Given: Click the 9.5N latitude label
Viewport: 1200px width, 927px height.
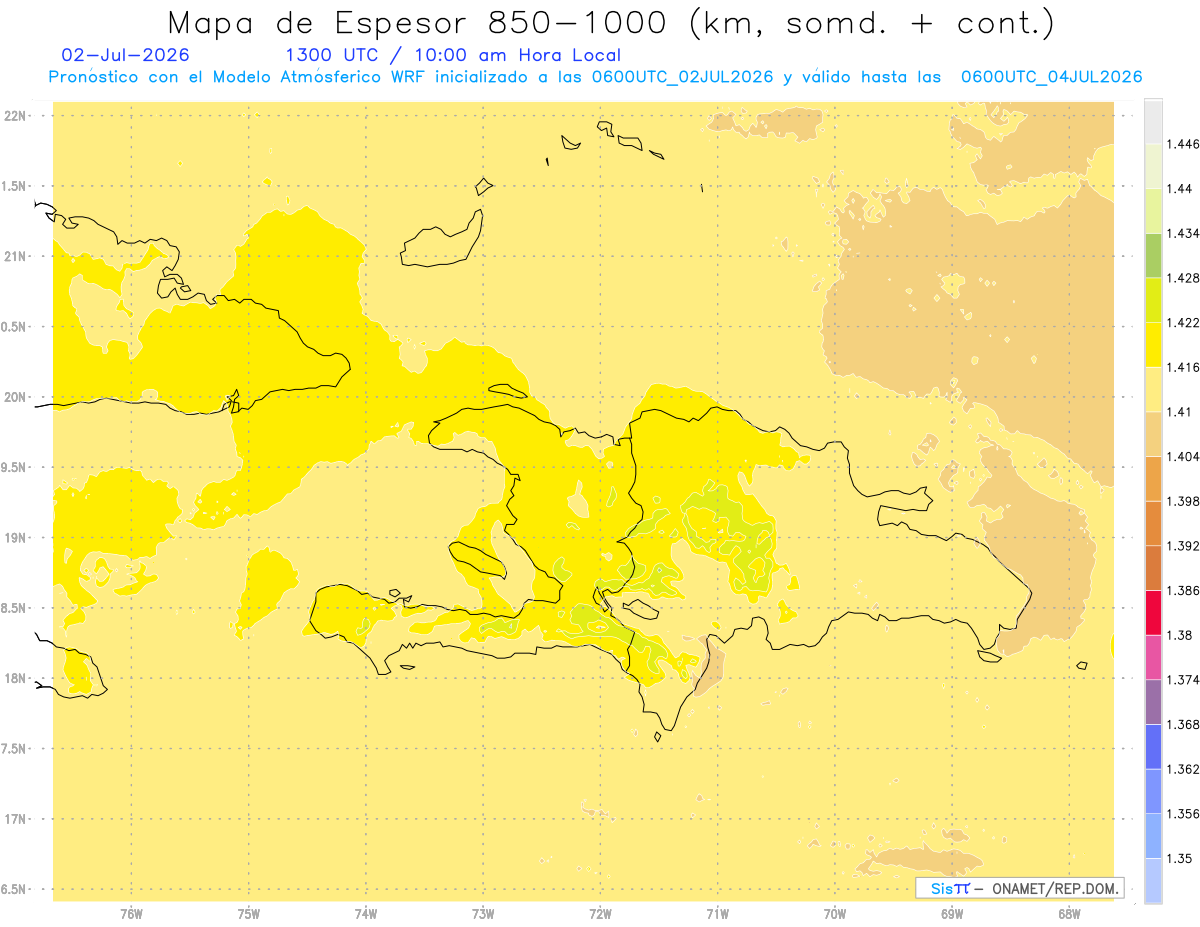Looking at the screenshot, I should [x=13, y=468].
